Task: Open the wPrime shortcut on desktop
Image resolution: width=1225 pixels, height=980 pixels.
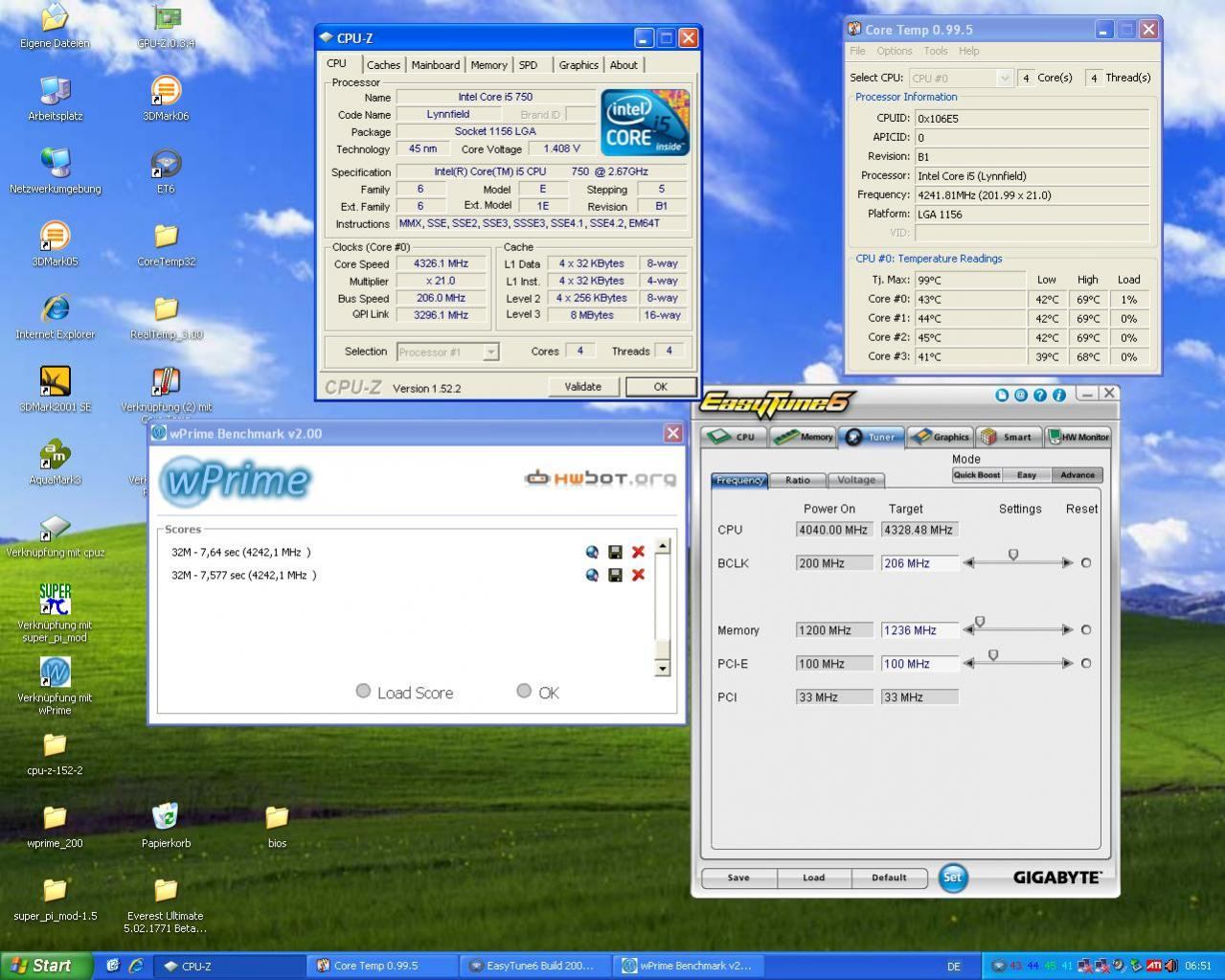Action: pos(55,672)
